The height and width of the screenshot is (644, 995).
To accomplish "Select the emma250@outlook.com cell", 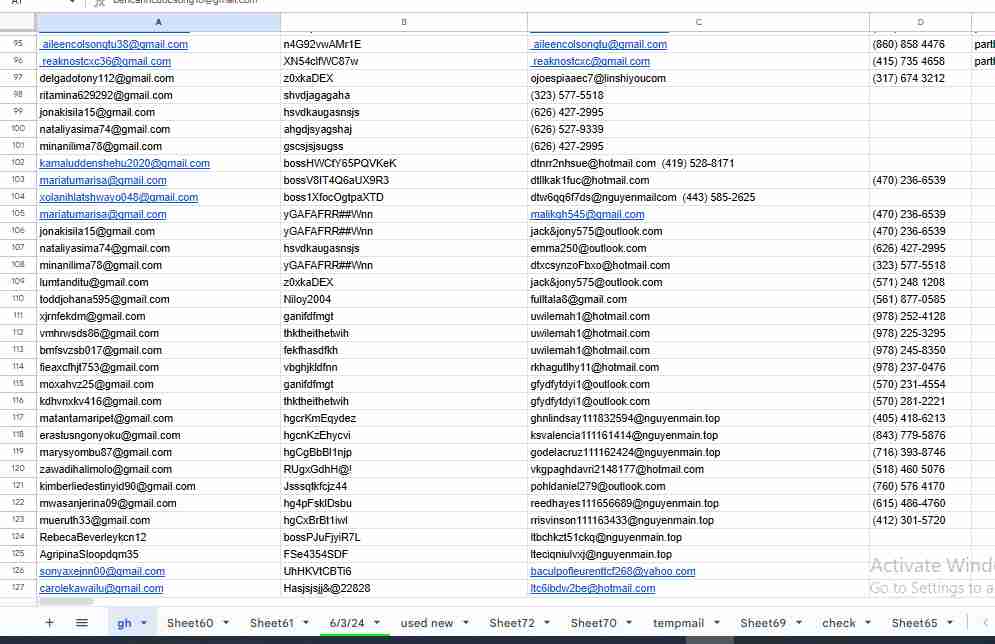I will click(698, 249).
